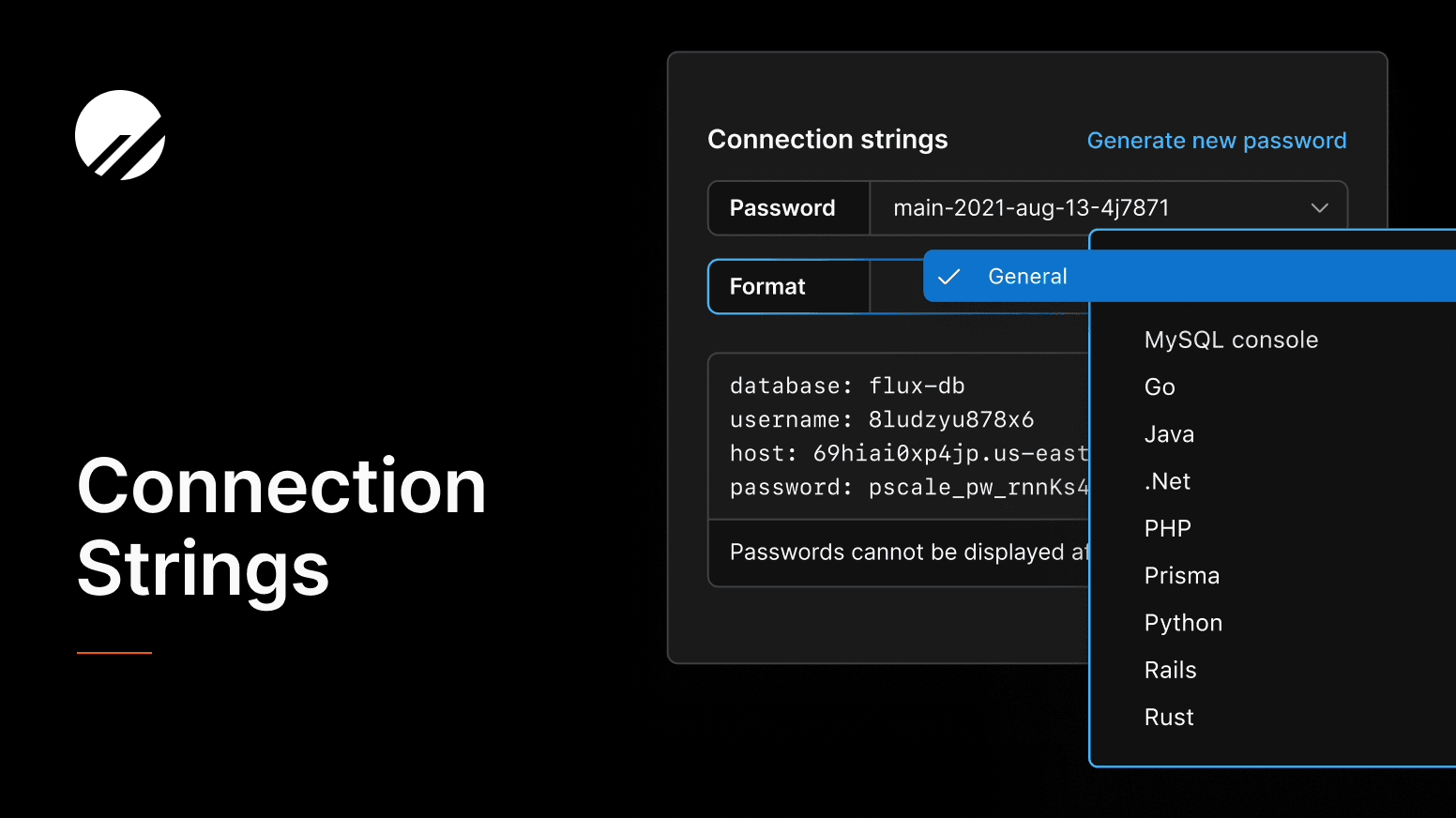
Task: Open the Format selector
Action: coord(766,286)
